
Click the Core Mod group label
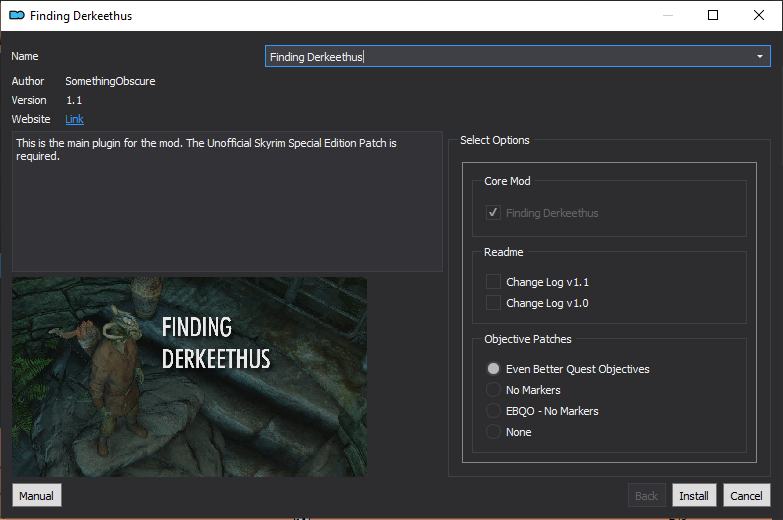[x=507, y=181]
